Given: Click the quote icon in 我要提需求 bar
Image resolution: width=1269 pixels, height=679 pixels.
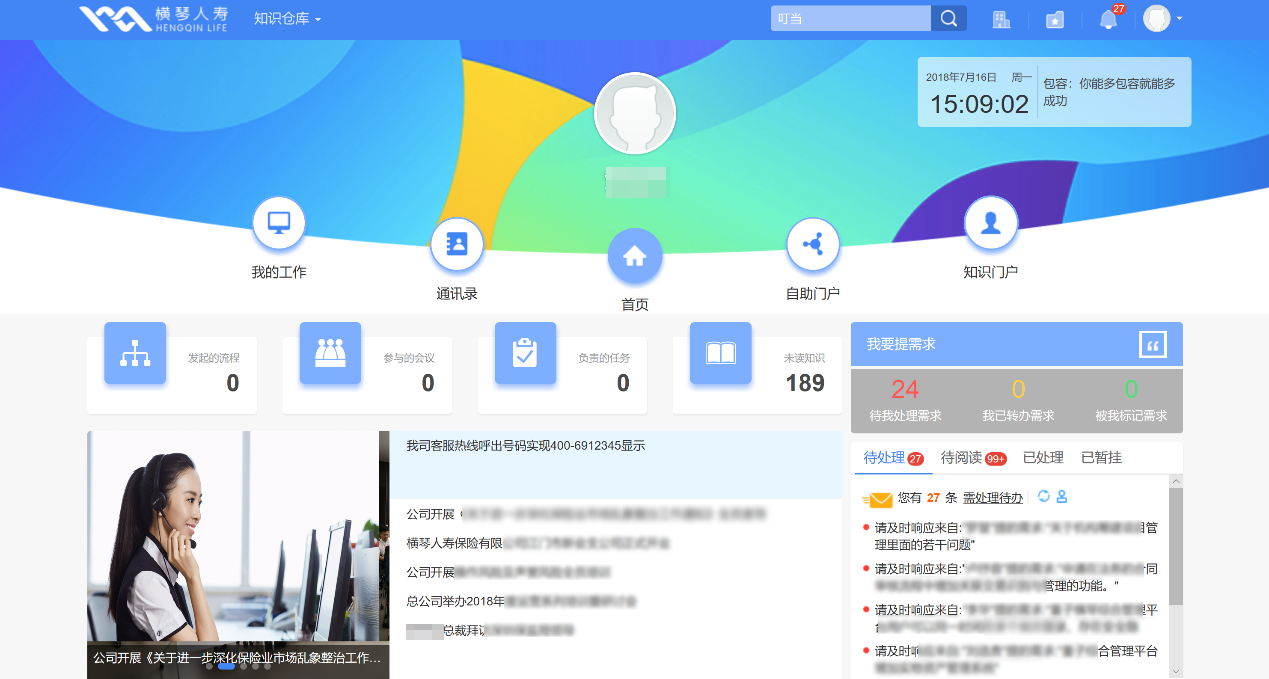Looking at the screenshot, I should point(1153,344).
